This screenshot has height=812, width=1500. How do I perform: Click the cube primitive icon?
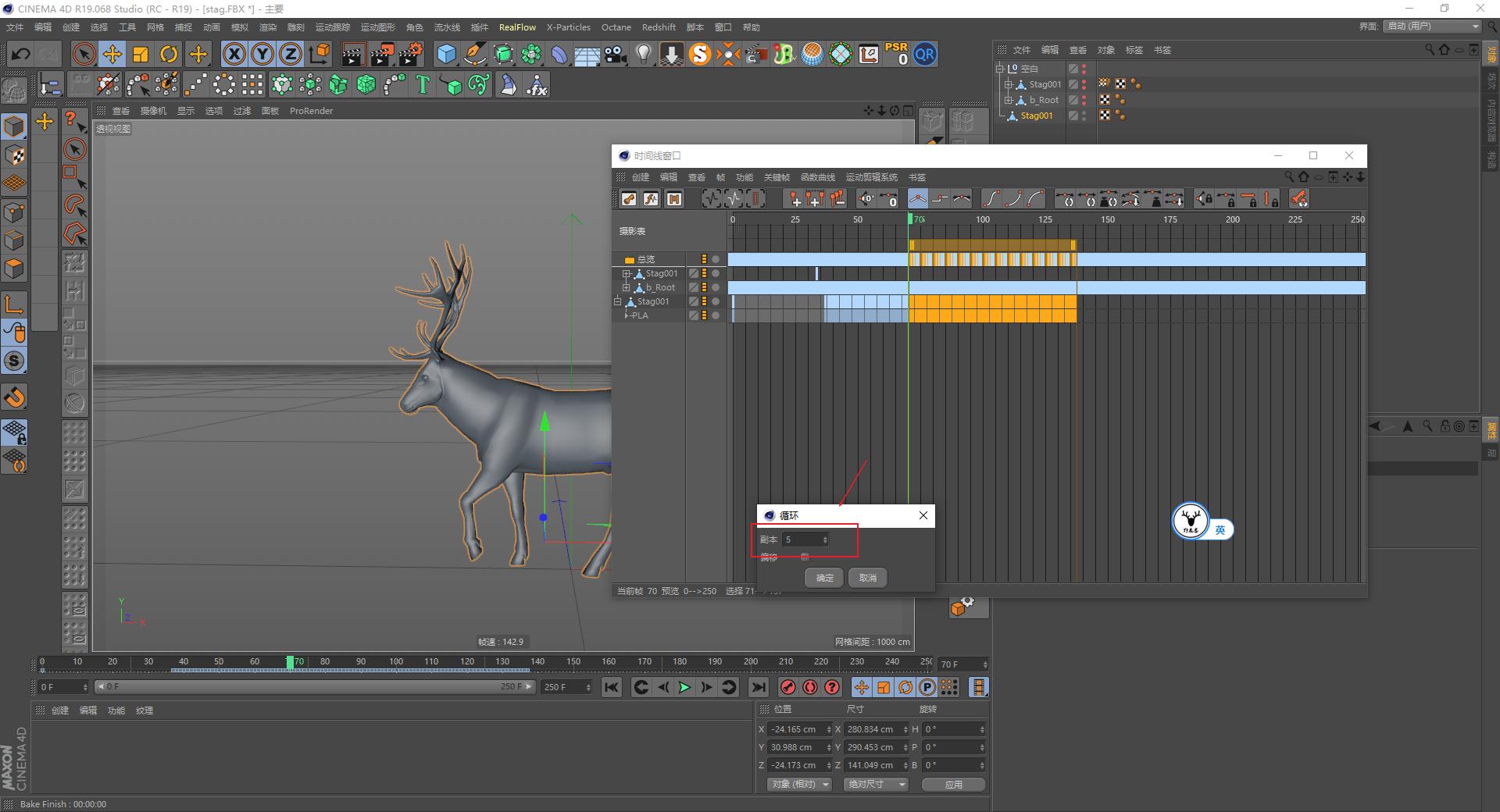click(447, 54)
